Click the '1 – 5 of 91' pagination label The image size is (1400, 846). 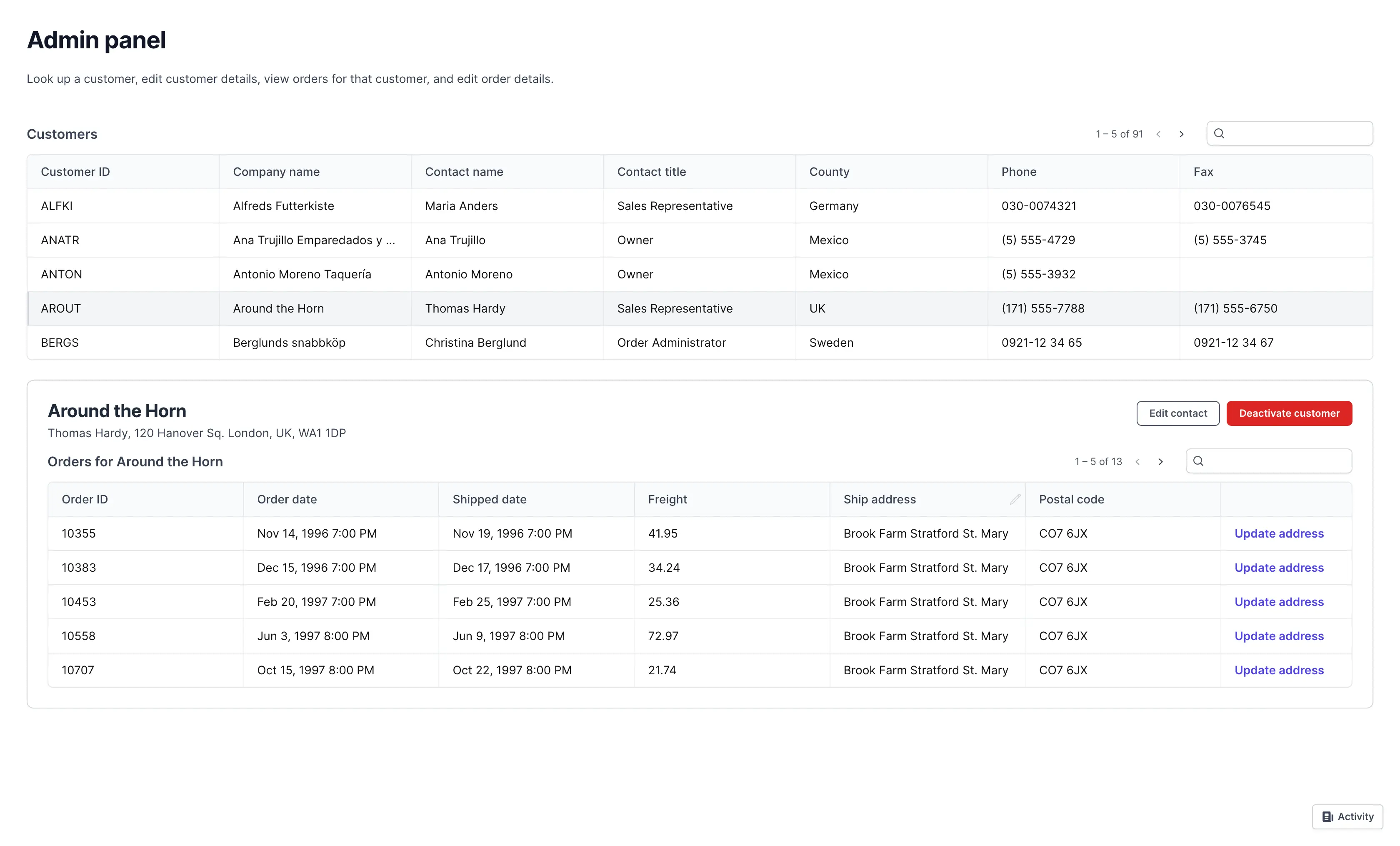click(x=1119, y=134)
